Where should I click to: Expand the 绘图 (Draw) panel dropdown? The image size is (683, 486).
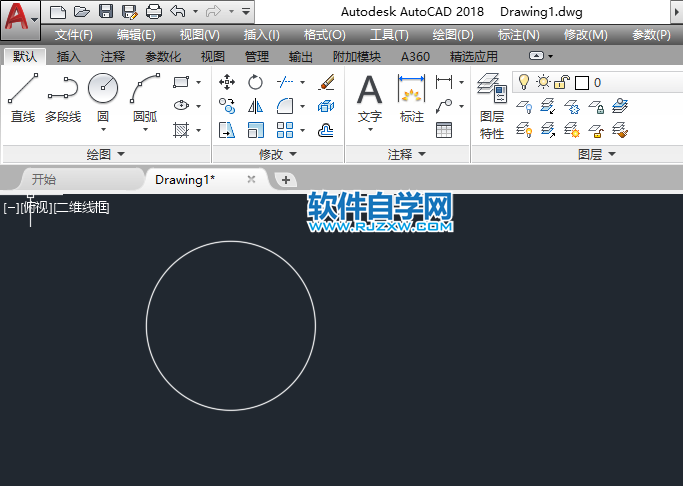coord(106,154)
